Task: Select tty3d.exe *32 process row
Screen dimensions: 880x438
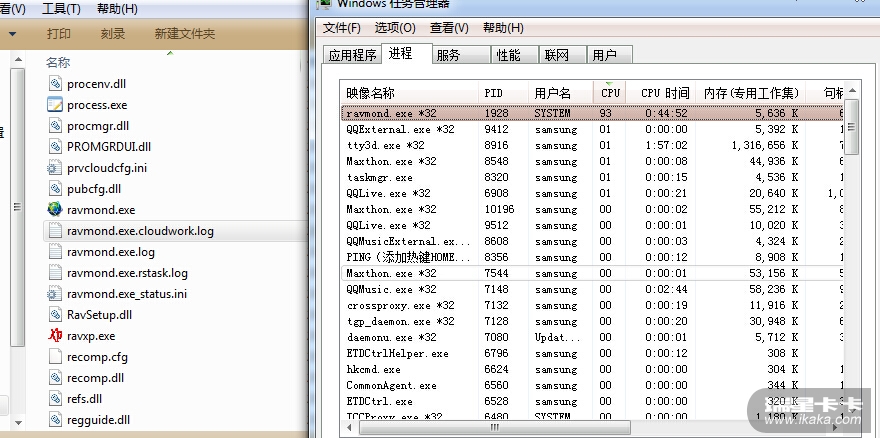Action: [x=592, y=145]
